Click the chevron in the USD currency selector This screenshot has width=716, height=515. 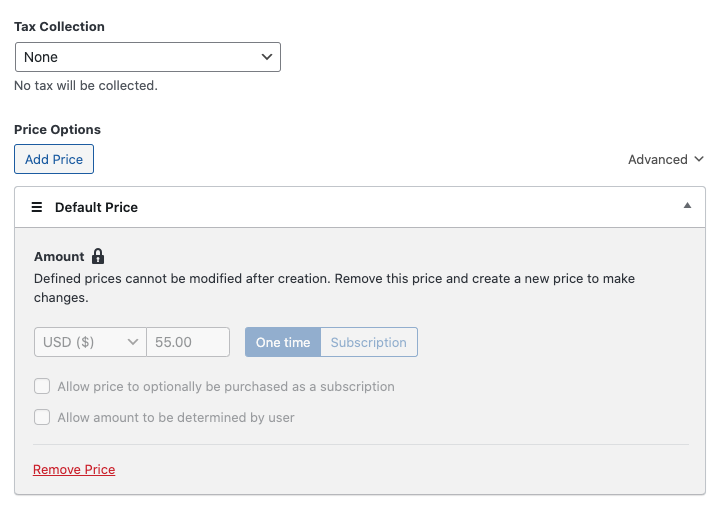point(133,342)
